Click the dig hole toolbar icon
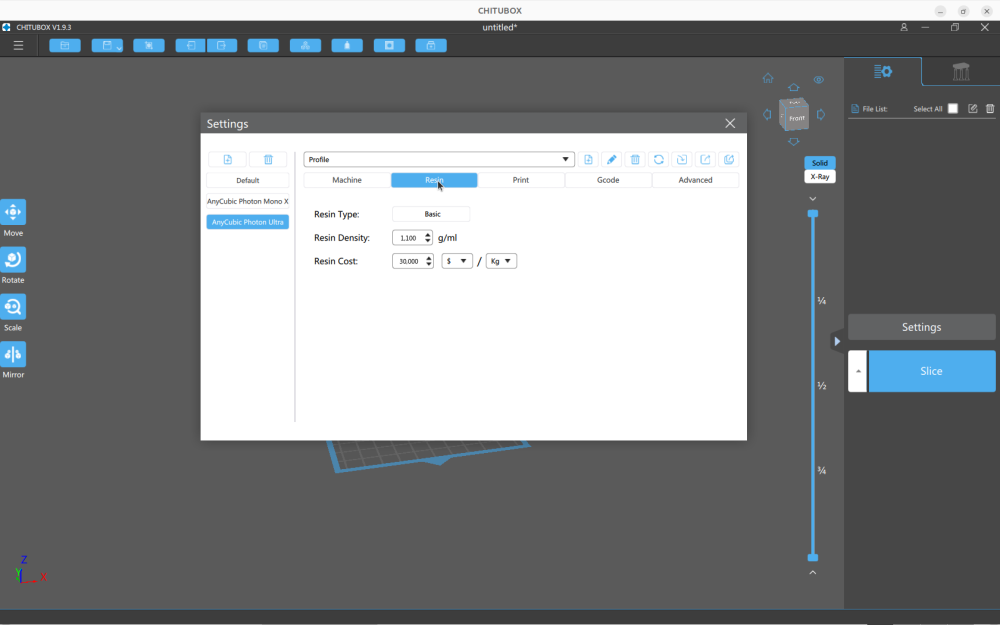Image resolution: width=1000 pixels, height=625 pixels. tap(389, 45)
